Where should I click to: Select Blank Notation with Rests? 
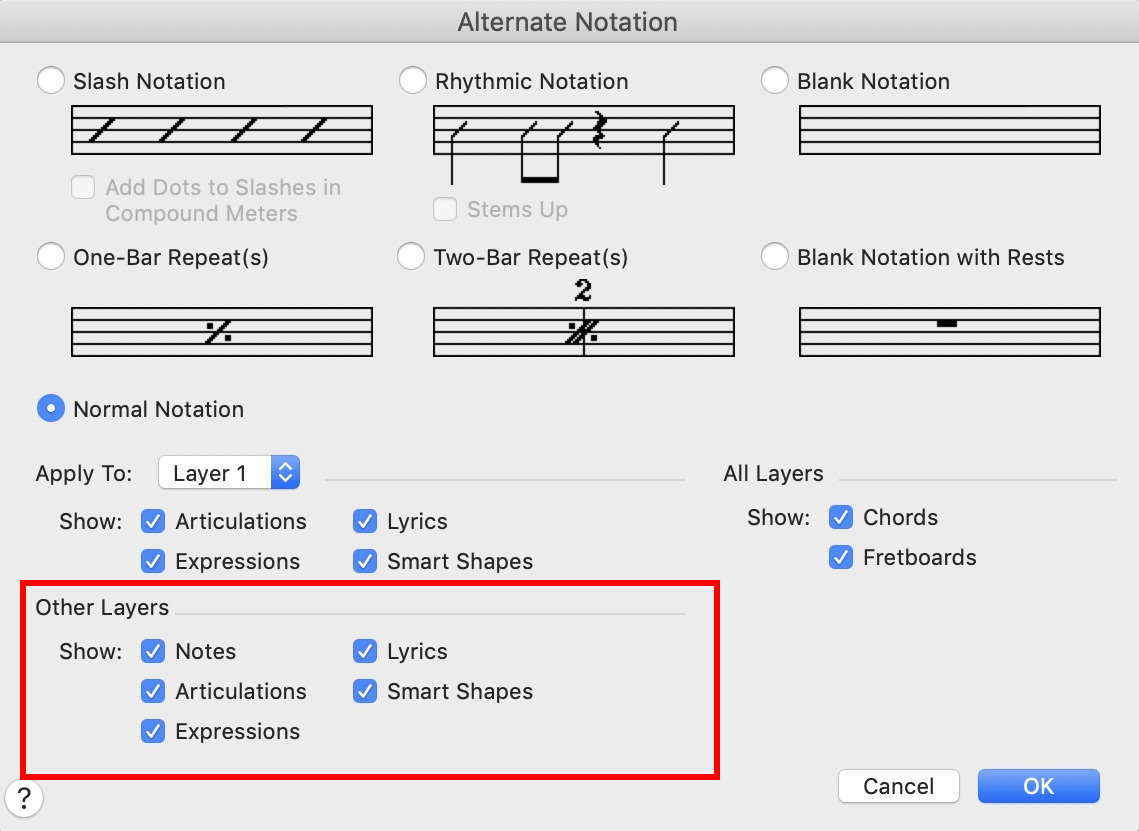coord(775,257)
